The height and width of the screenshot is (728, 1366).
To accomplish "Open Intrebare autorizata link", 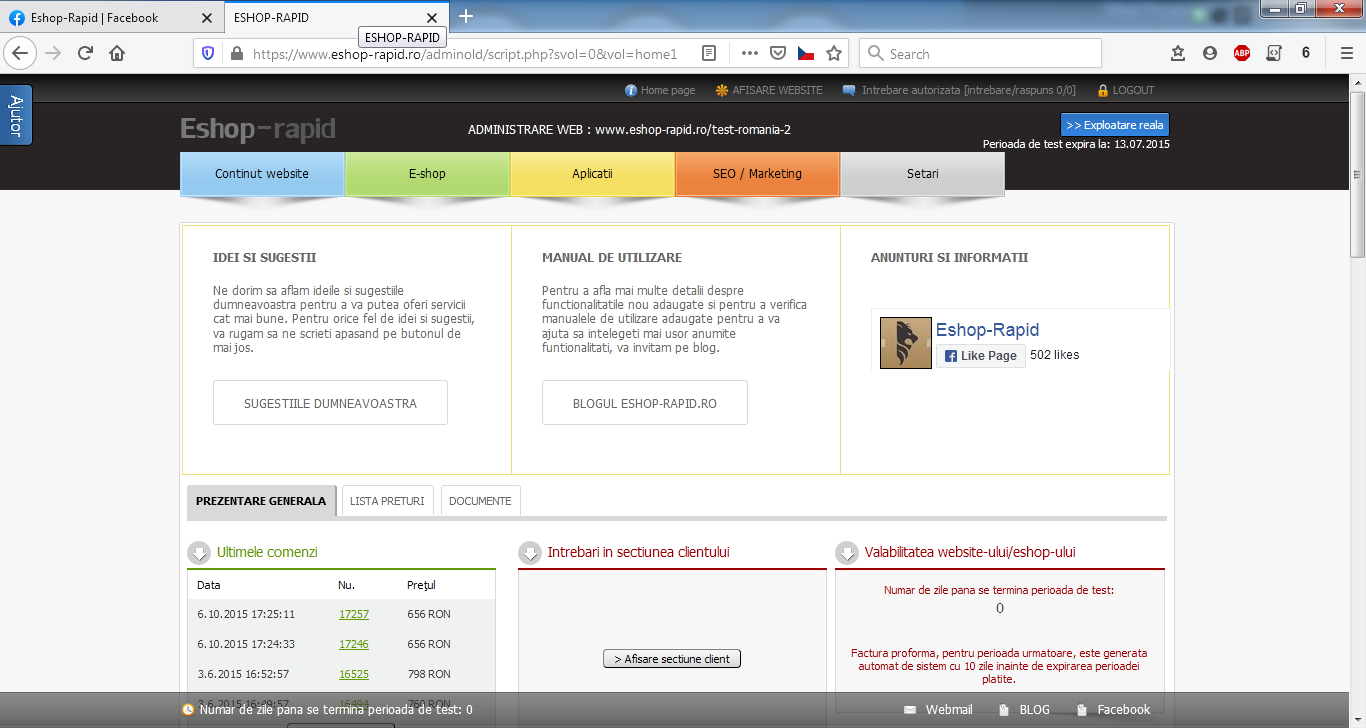I will [x=959, y=90].
